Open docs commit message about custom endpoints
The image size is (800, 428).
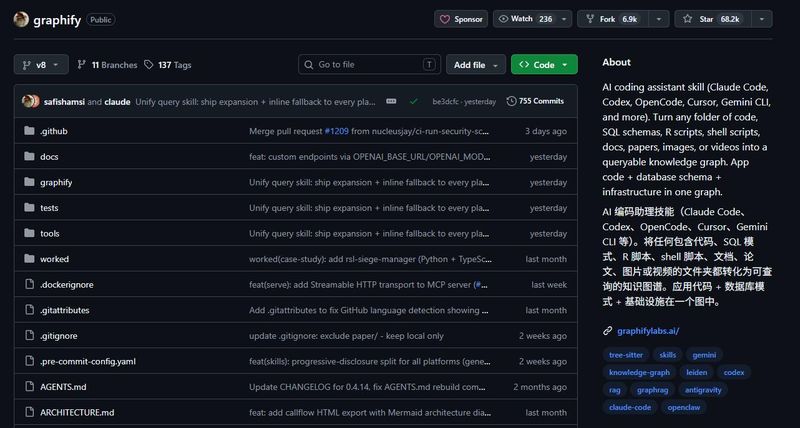click(370, 157)
